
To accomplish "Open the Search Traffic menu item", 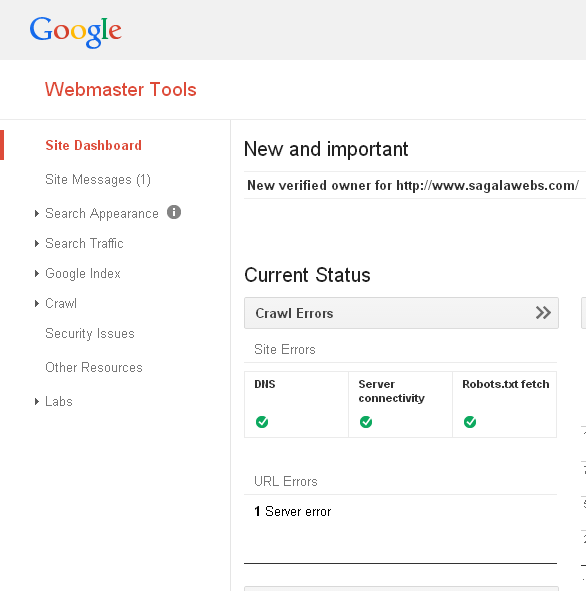I will (84, 243).
